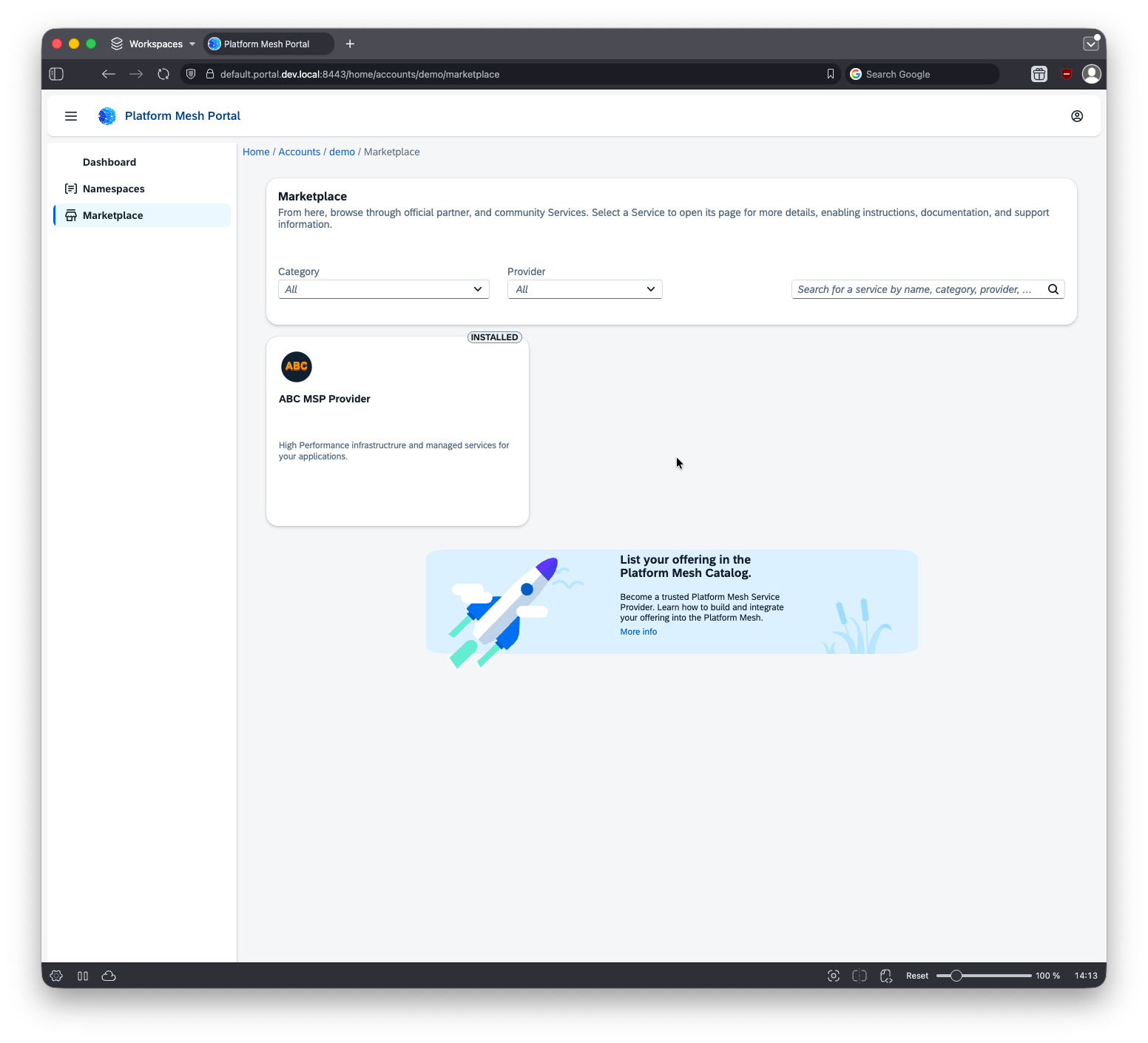Open the ABC MSP Provider logo icon
The width and height of the screenshot is (1148, 1043).
click(296, 367)
